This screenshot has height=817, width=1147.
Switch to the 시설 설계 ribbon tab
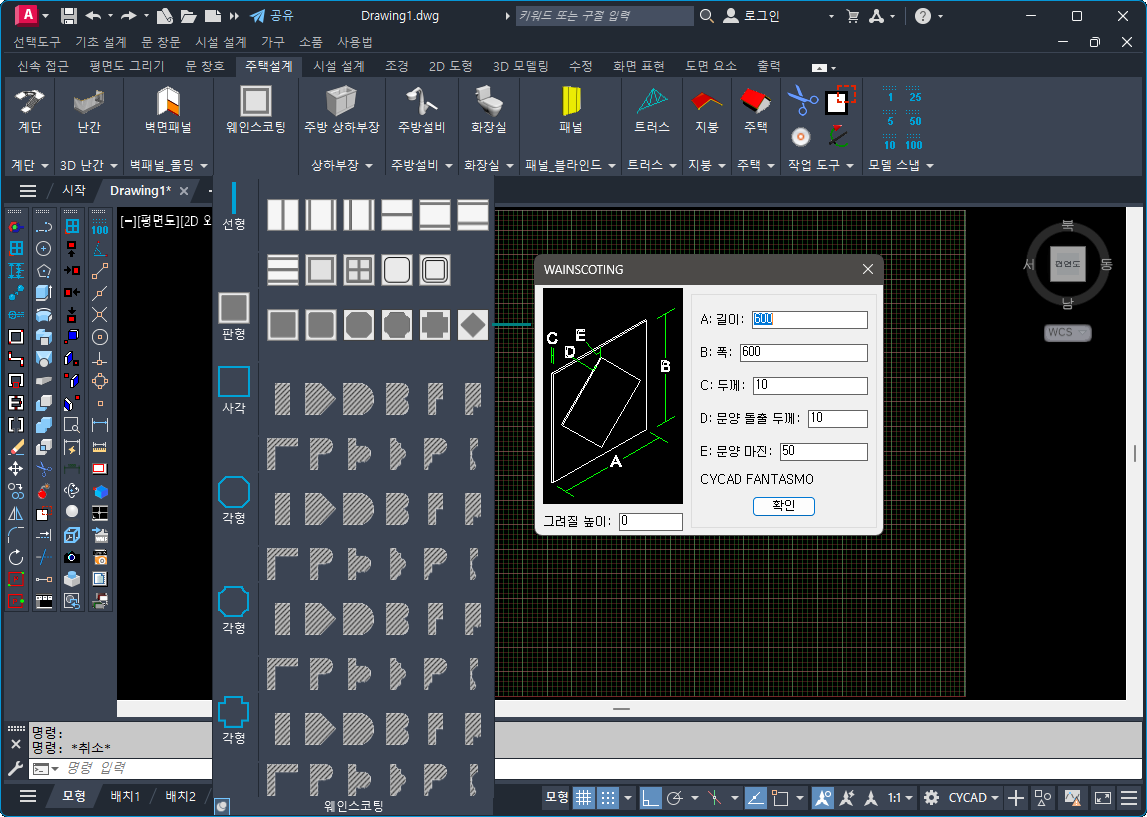click(x=339, y=66)
